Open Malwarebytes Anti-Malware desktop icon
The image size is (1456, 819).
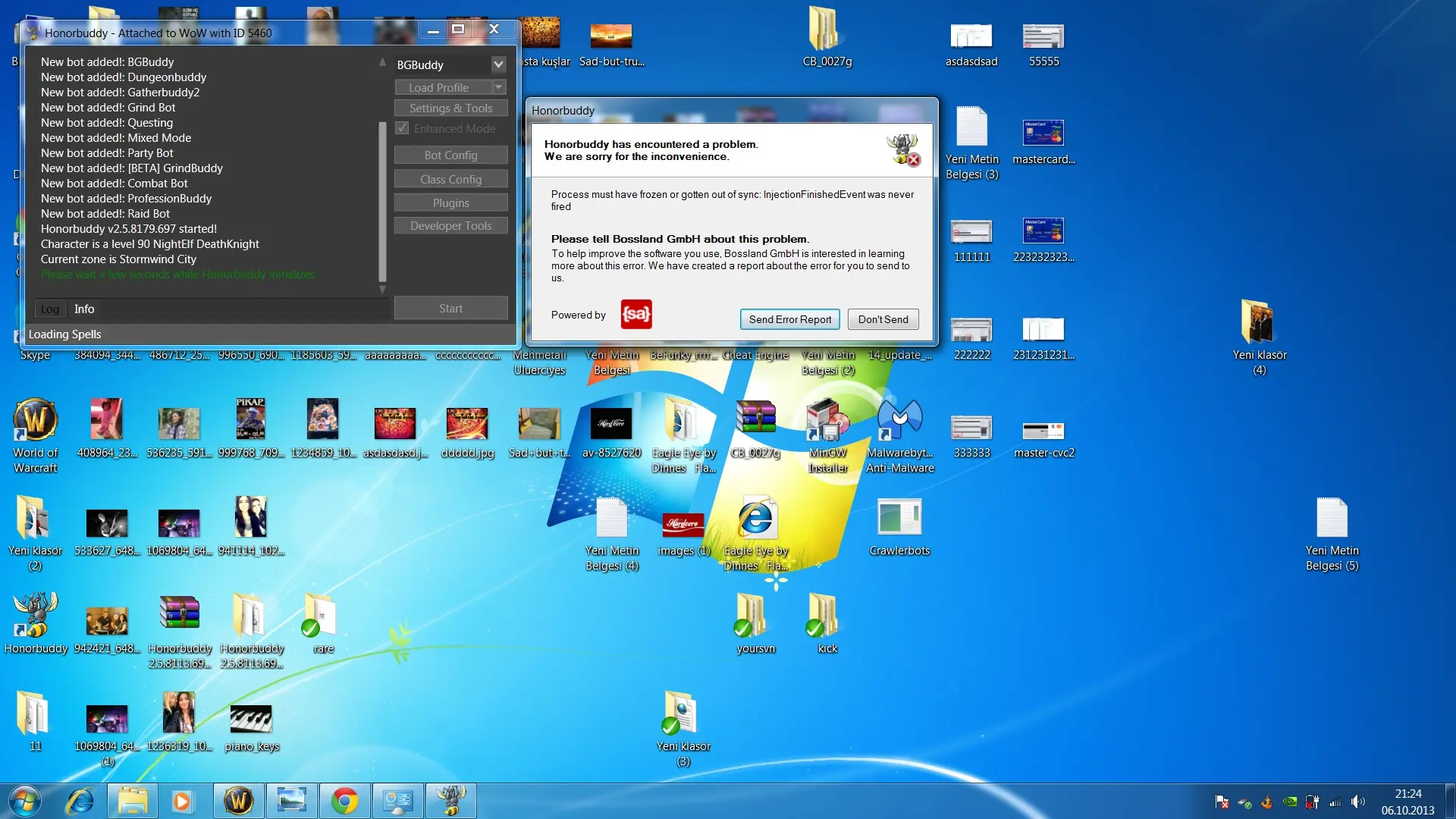899,435
